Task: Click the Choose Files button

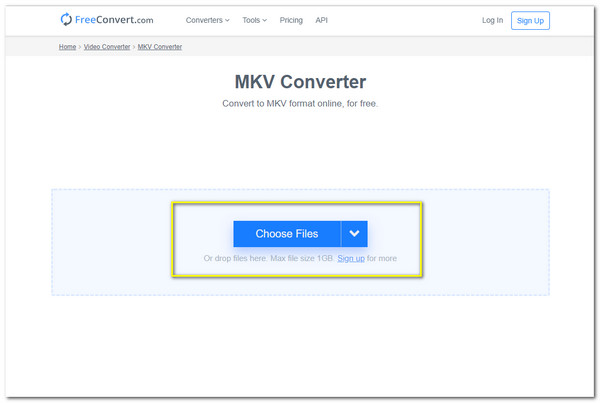Action: [287, 234]
